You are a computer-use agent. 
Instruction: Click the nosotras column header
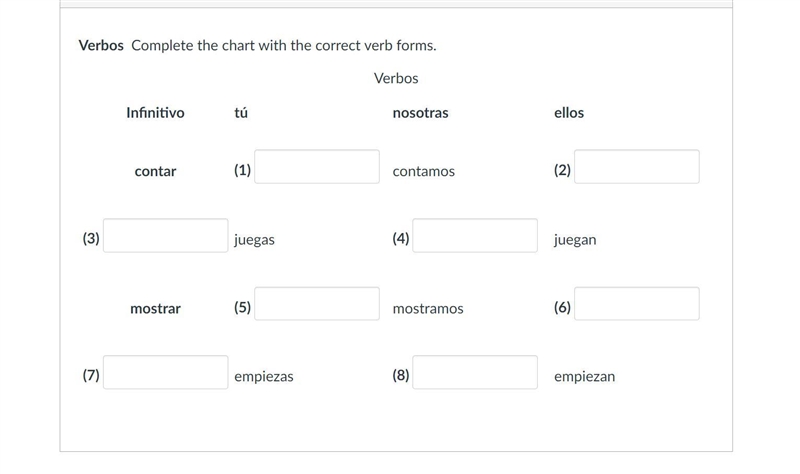[420, 113]
